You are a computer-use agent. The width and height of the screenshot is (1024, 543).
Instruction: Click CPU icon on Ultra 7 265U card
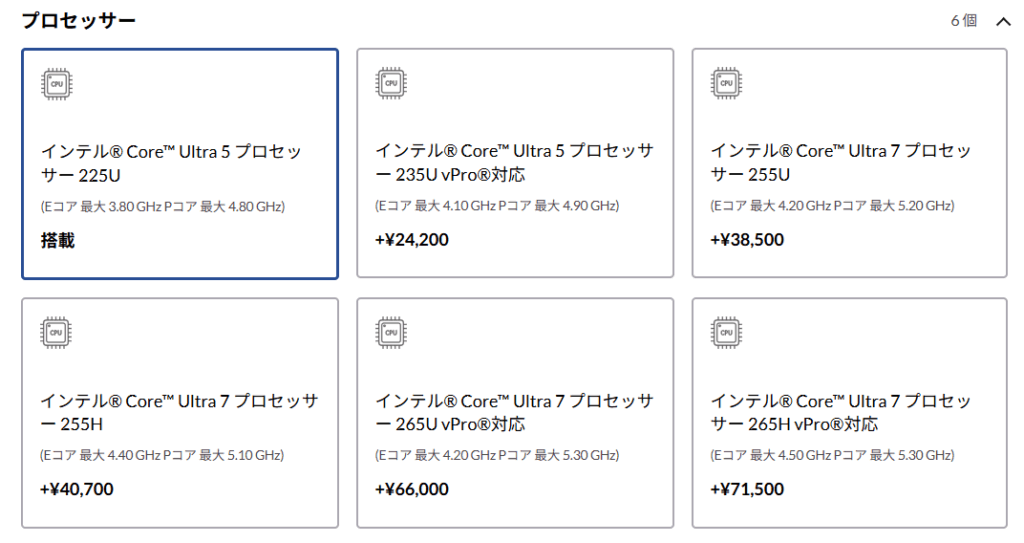click(x=392, y=333)
